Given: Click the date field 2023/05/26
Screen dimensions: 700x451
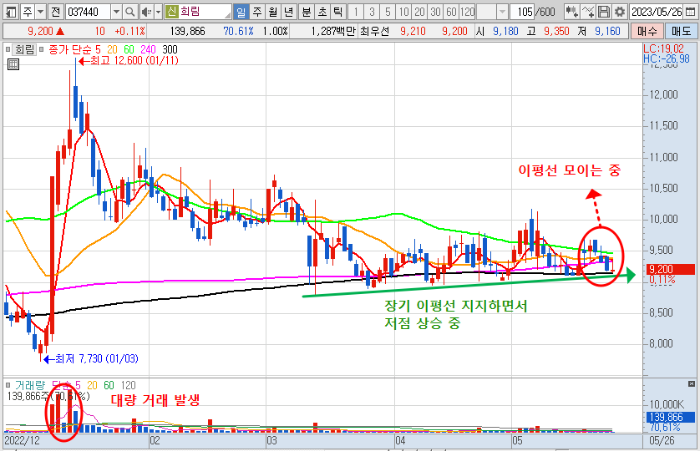Looking at the screenshot, I should (x=656, y=11).
